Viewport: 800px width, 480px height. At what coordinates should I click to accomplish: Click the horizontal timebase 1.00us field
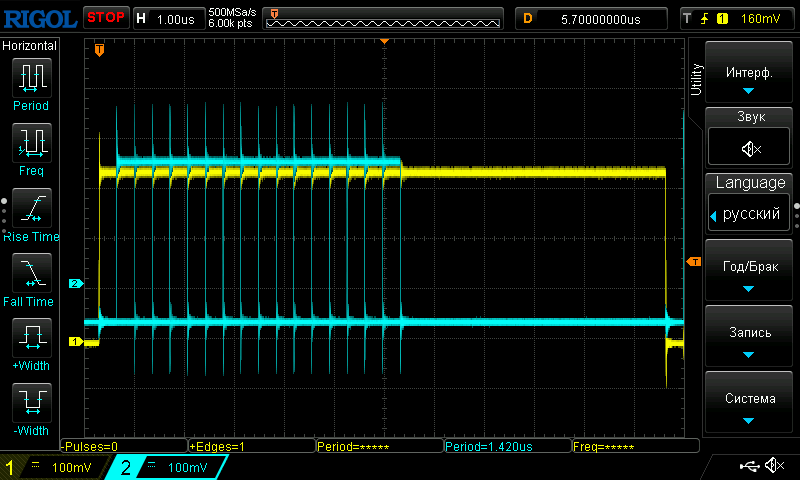click(176, 18)
